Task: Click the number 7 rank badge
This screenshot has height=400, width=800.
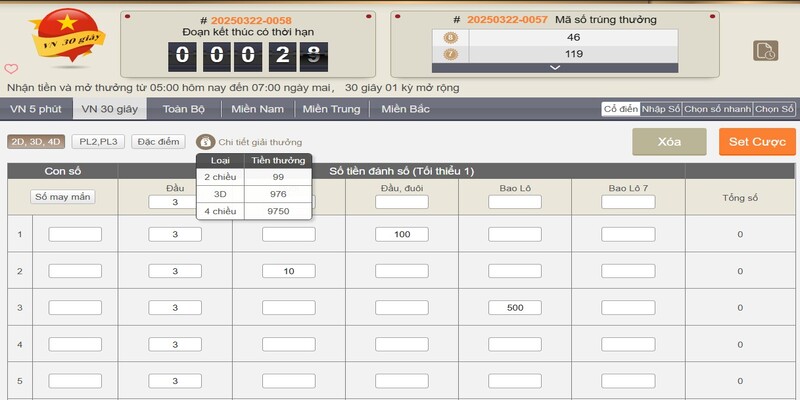Action: pos(449,54)
